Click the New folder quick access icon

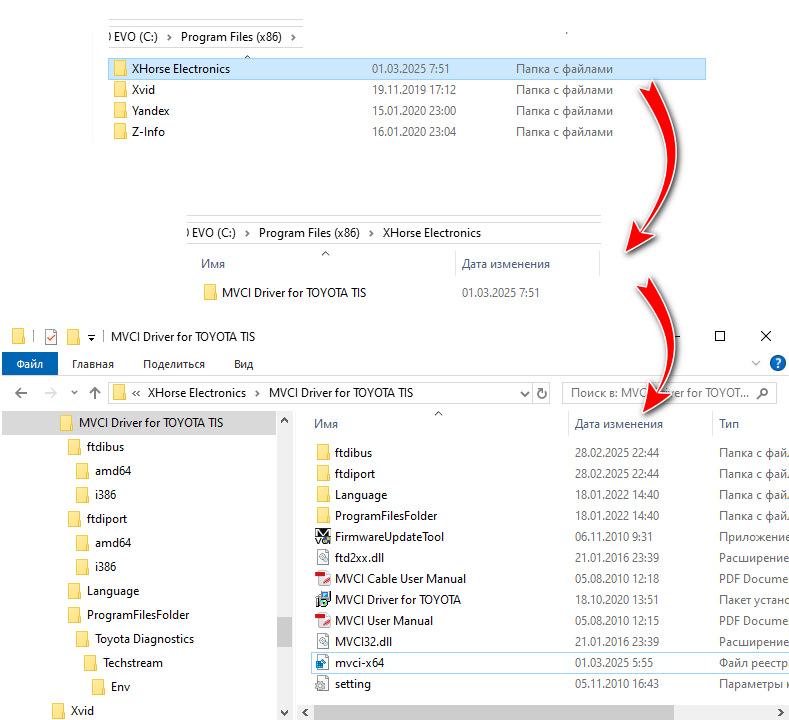[x=73, y=337]
